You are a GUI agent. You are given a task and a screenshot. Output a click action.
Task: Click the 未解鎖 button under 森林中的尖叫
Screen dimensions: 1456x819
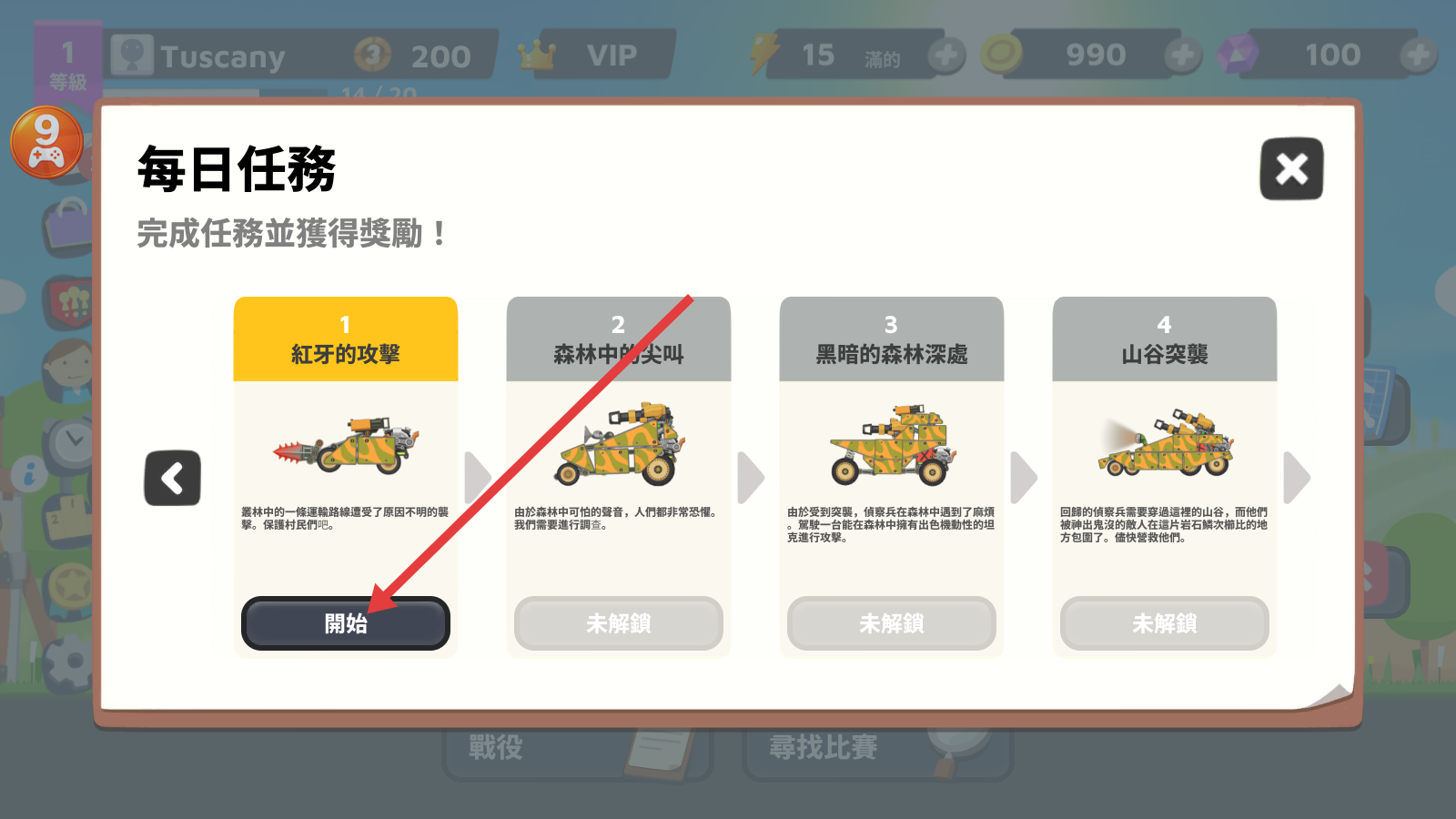[x=619, y=623]
